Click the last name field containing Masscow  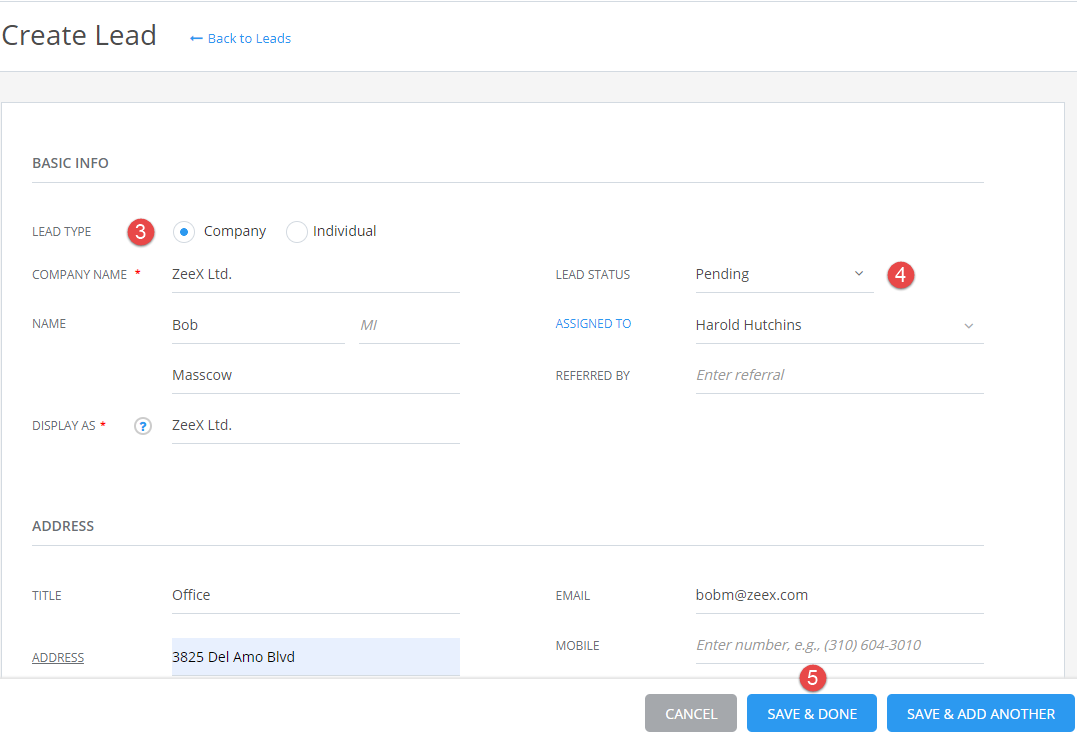pos(316,376)
